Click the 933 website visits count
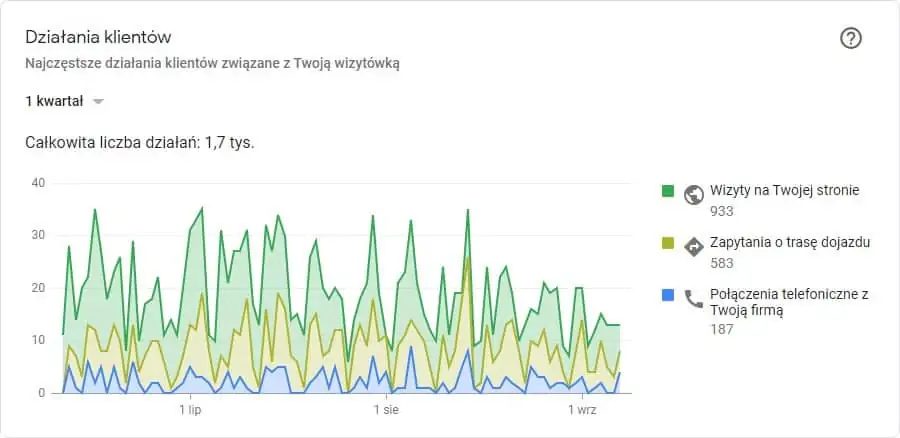900x438 pixels. pos(721,211)
